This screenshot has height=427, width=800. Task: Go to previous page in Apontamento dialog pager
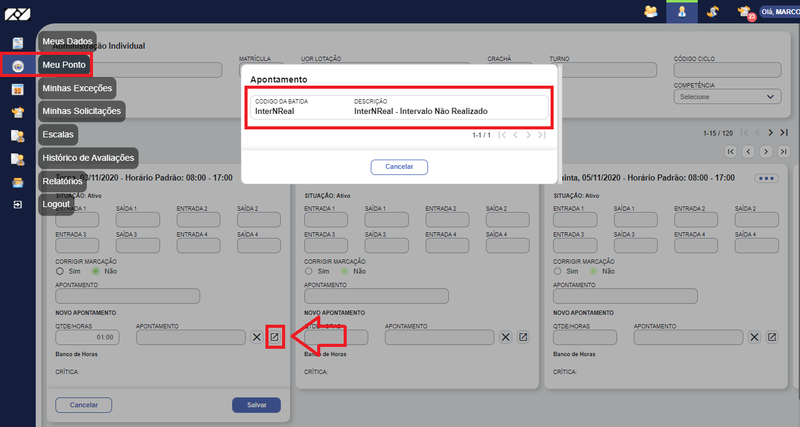click(x=515, y=135)
